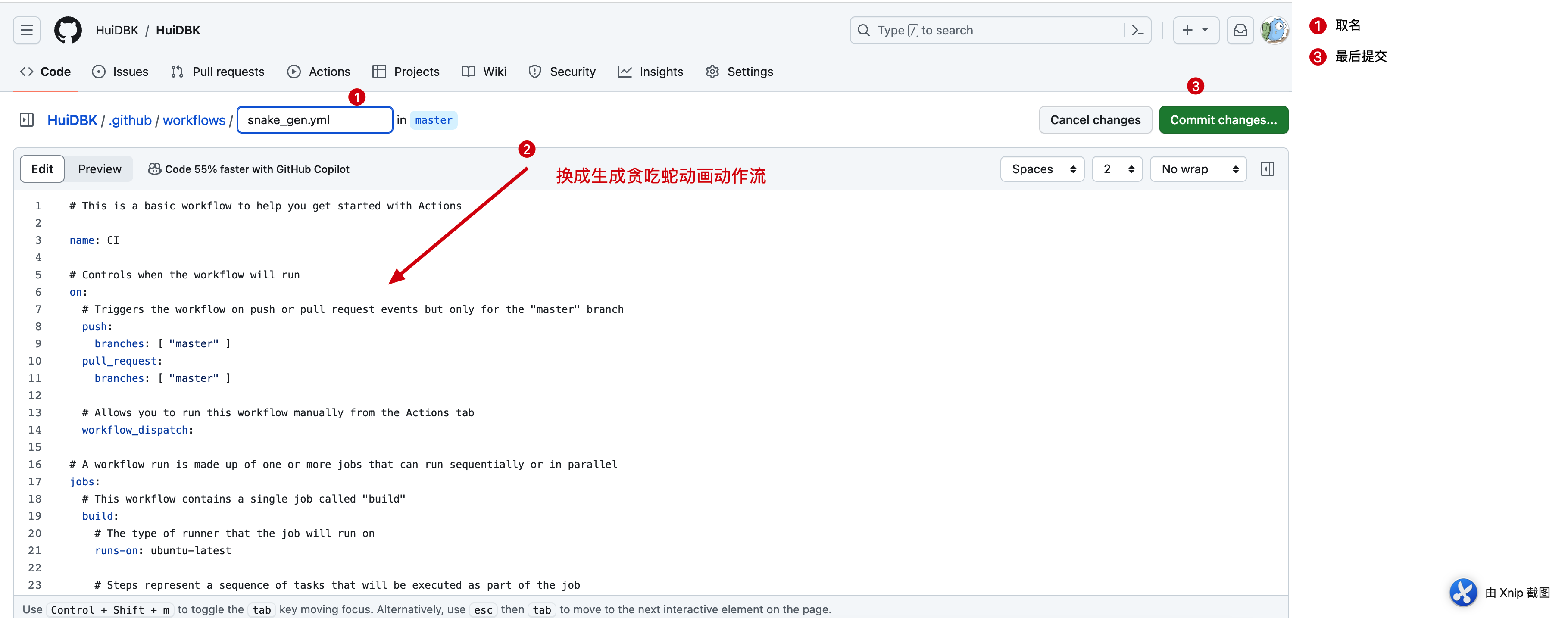Click the GitHub logo
This screenshot has height=618, width=1568.
coord(68,29)
